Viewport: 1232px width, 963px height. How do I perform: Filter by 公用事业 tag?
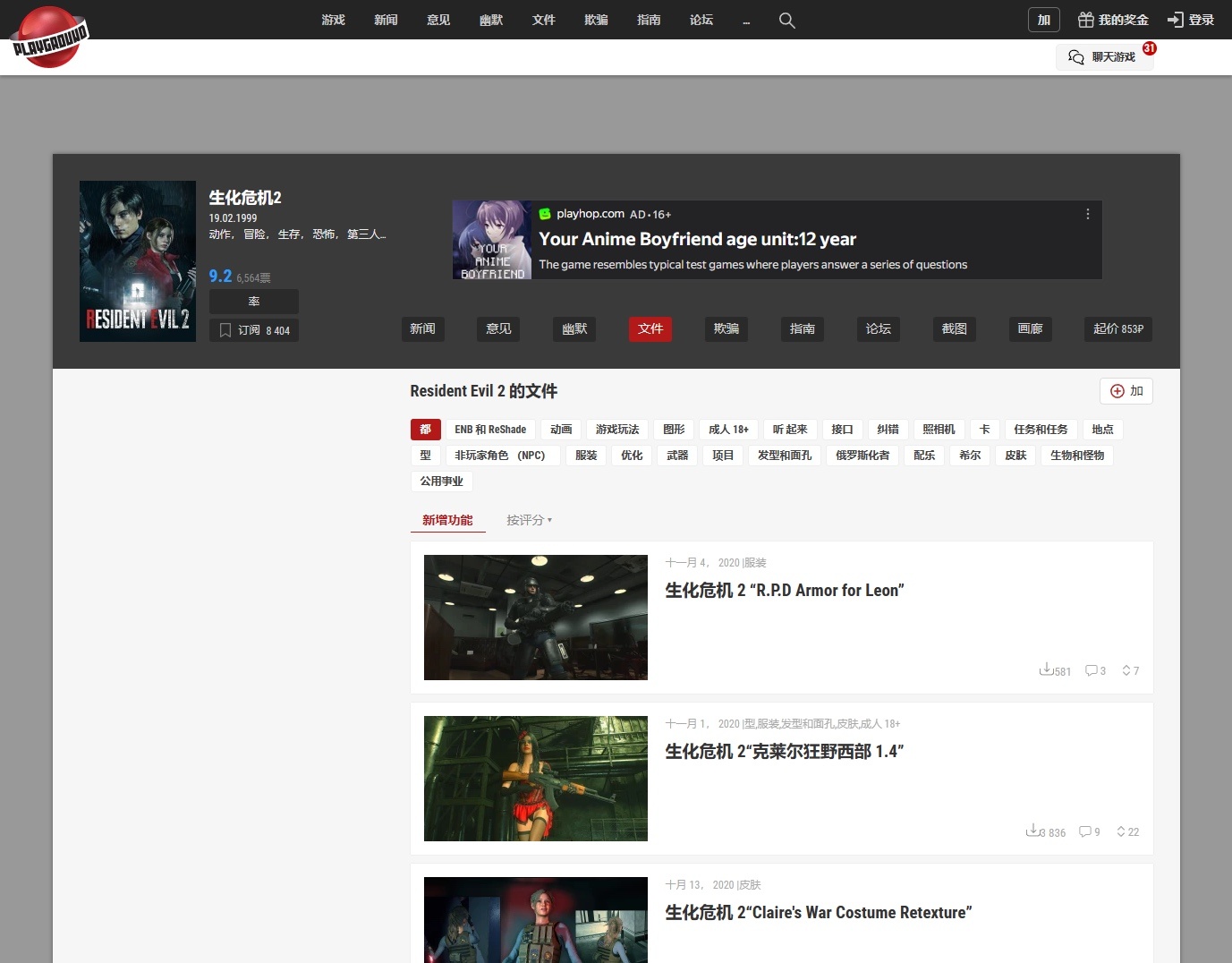click(x=442, y=481)
